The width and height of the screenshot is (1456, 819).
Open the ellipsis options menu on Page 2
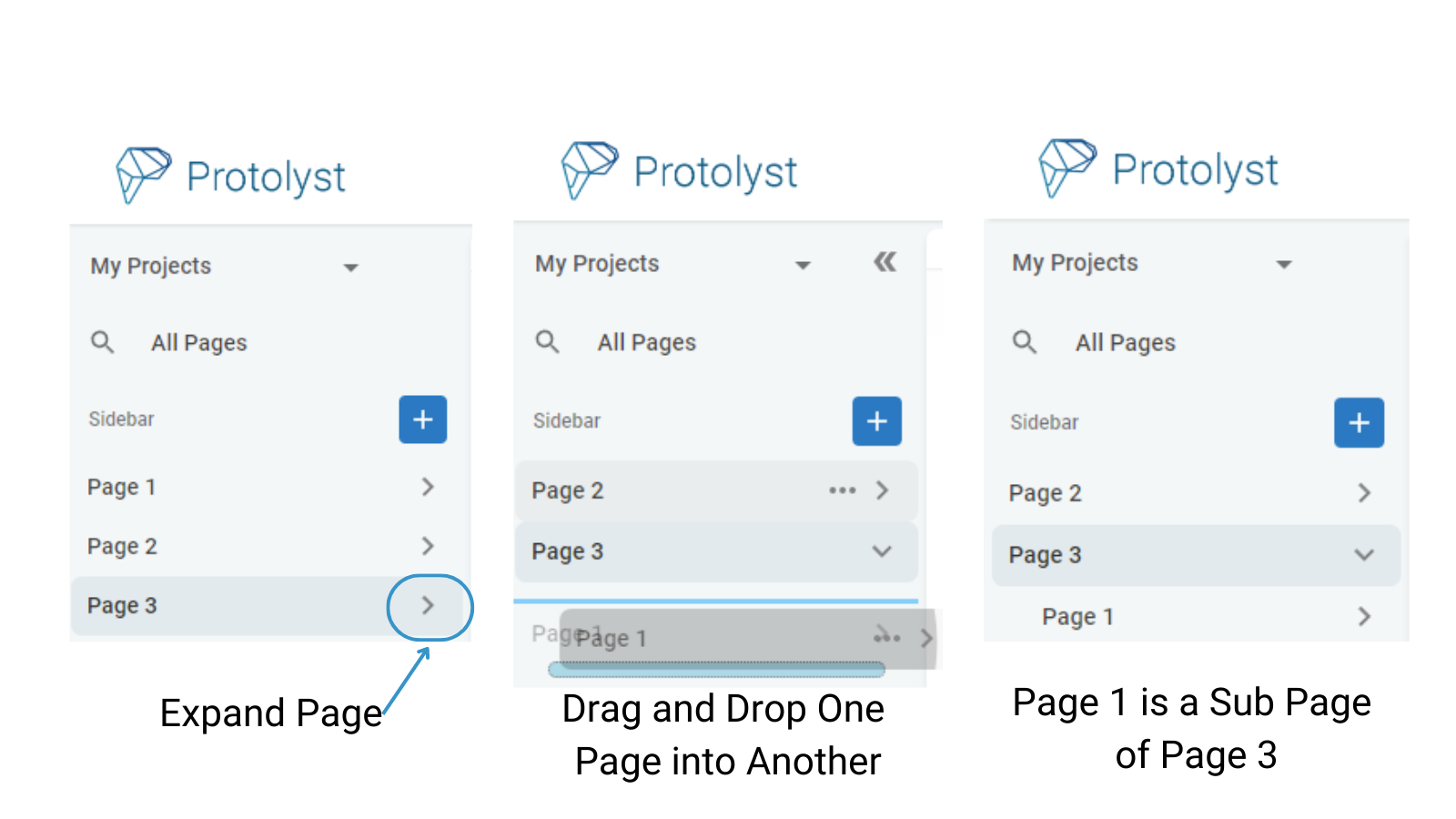point(842,490)
